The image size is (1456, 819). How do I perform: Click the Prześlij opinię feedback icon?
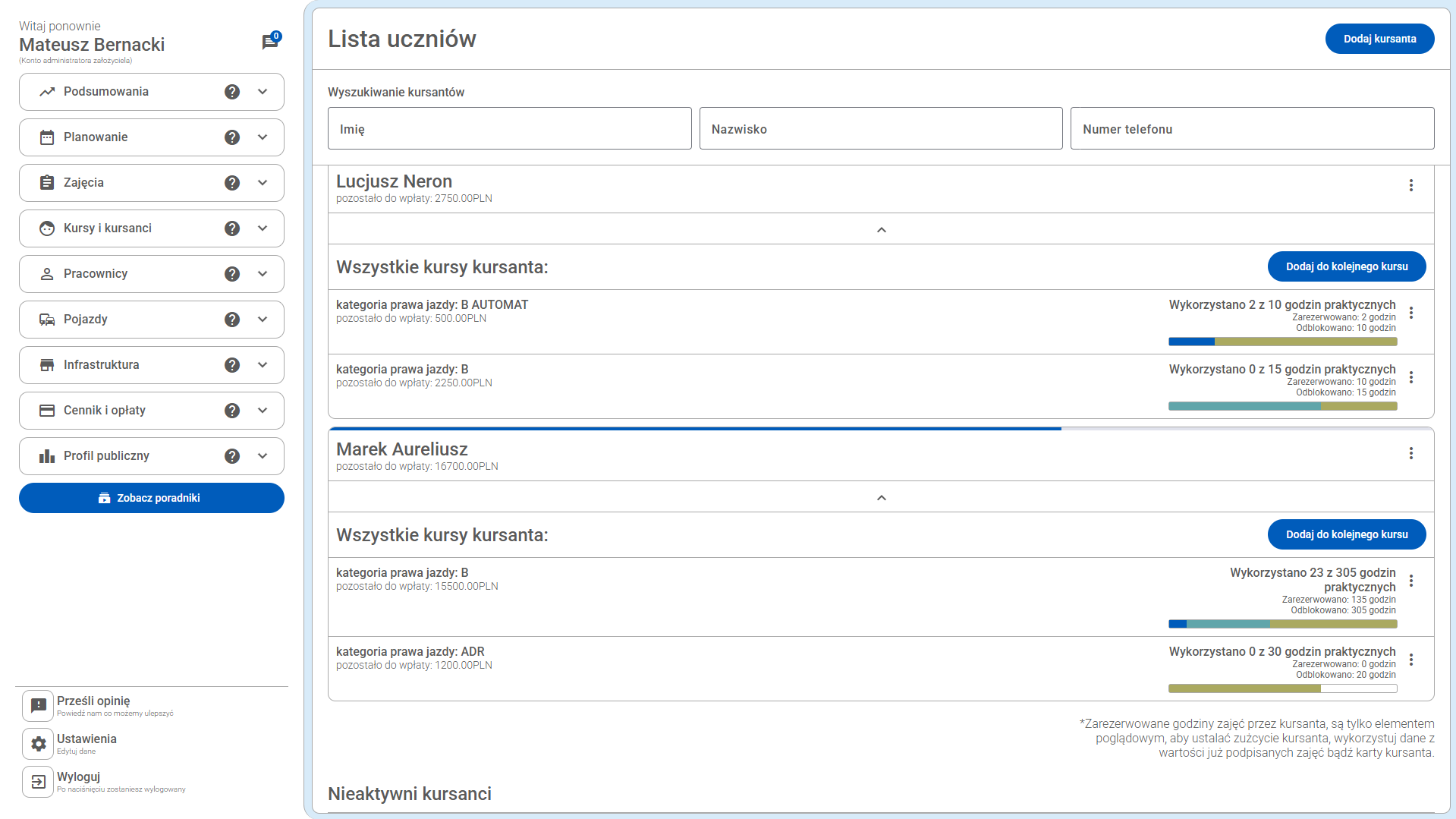click(38, 706)
